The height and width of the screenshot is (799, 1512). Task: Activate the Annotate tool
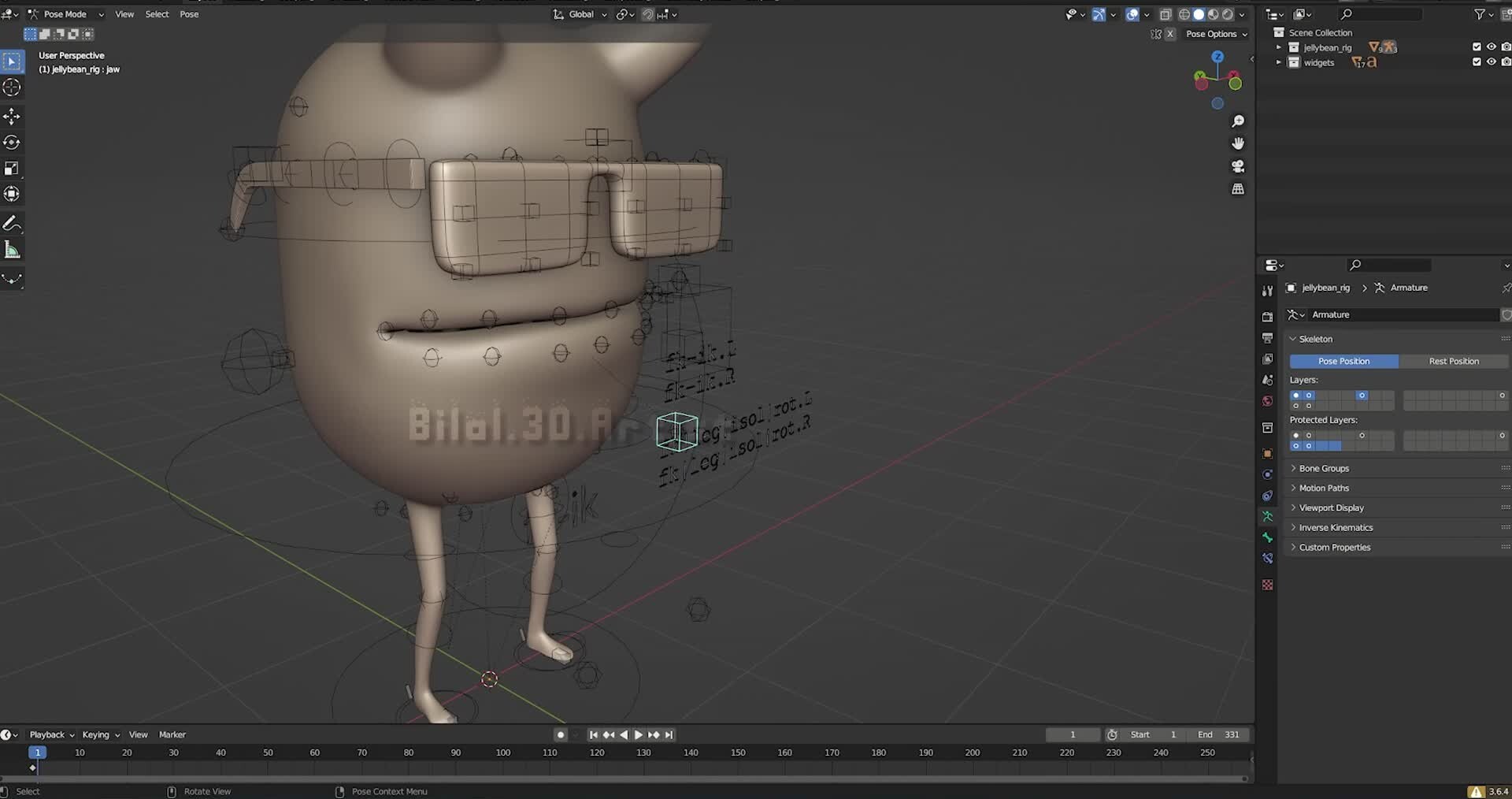[x=12, y=223]
